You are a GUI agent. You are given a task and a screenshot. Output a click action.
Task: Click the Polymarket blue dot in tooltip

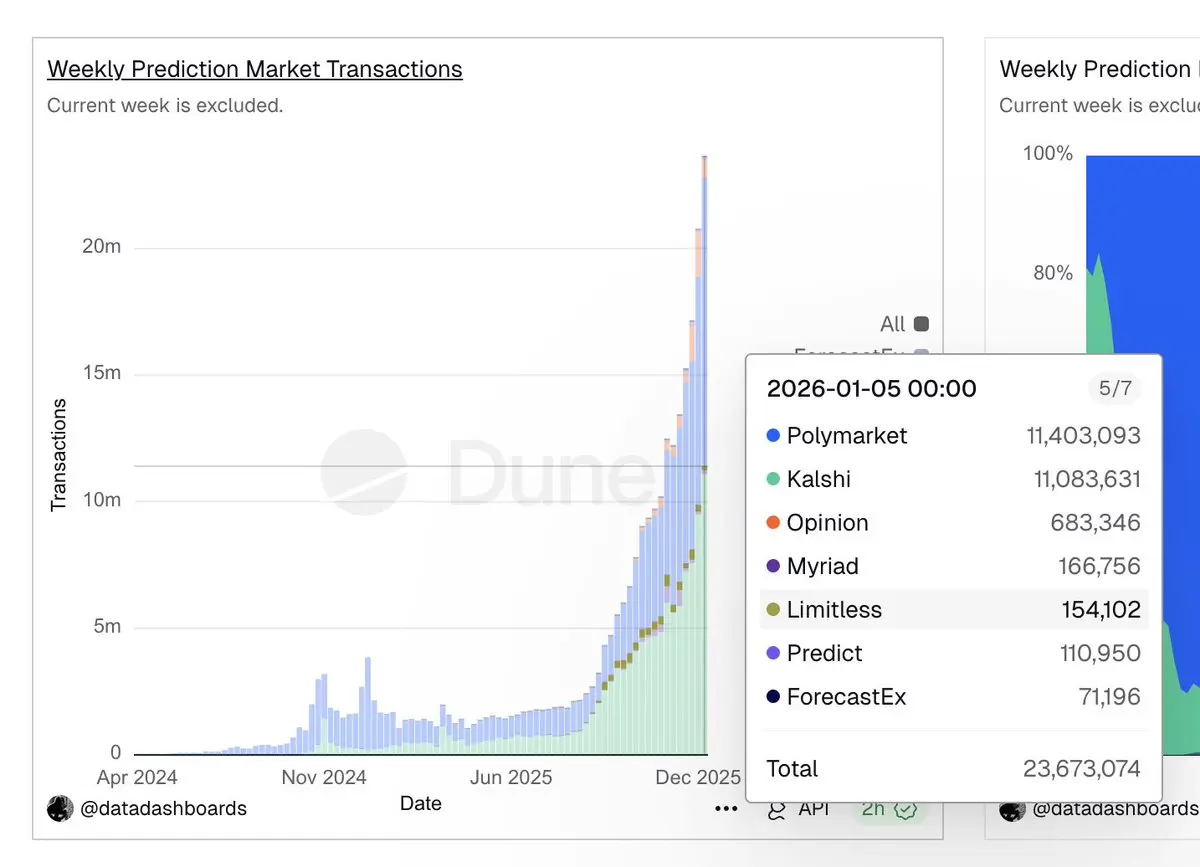click(772, 436)
